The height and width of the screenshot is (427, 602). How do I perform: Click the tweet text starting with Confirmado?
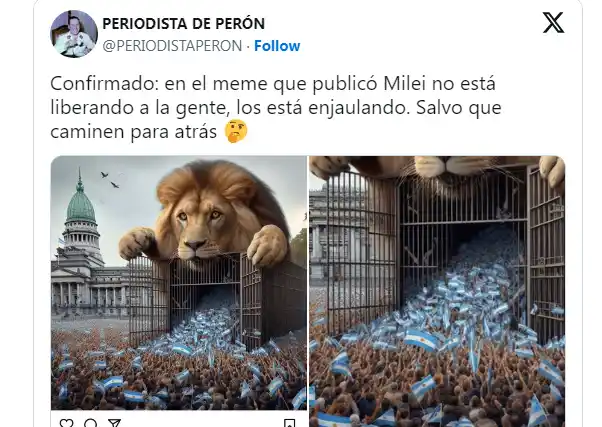tap(276, 108)
